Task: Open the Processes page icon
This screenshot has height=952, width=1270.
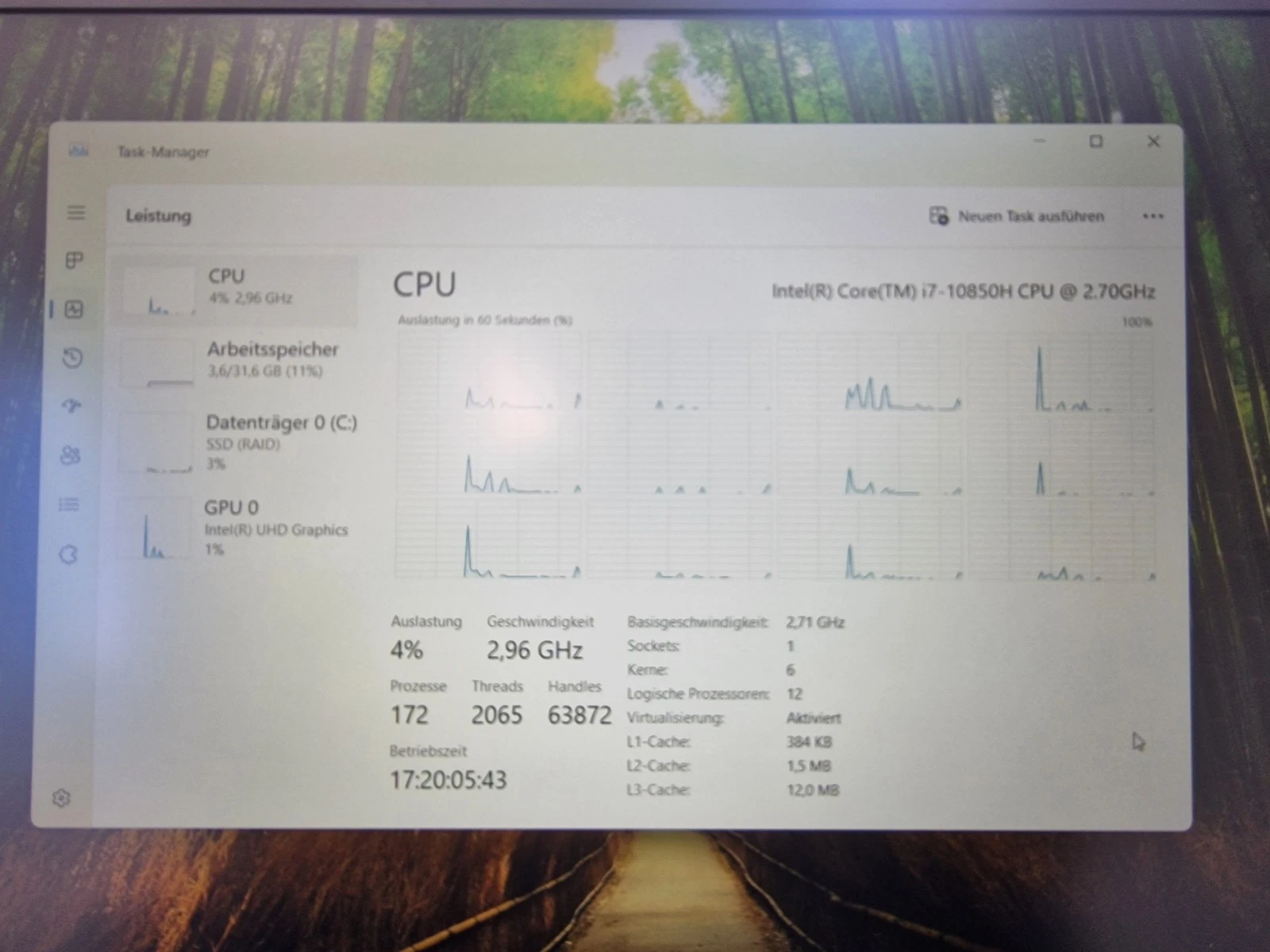Action: click(74, 260)
